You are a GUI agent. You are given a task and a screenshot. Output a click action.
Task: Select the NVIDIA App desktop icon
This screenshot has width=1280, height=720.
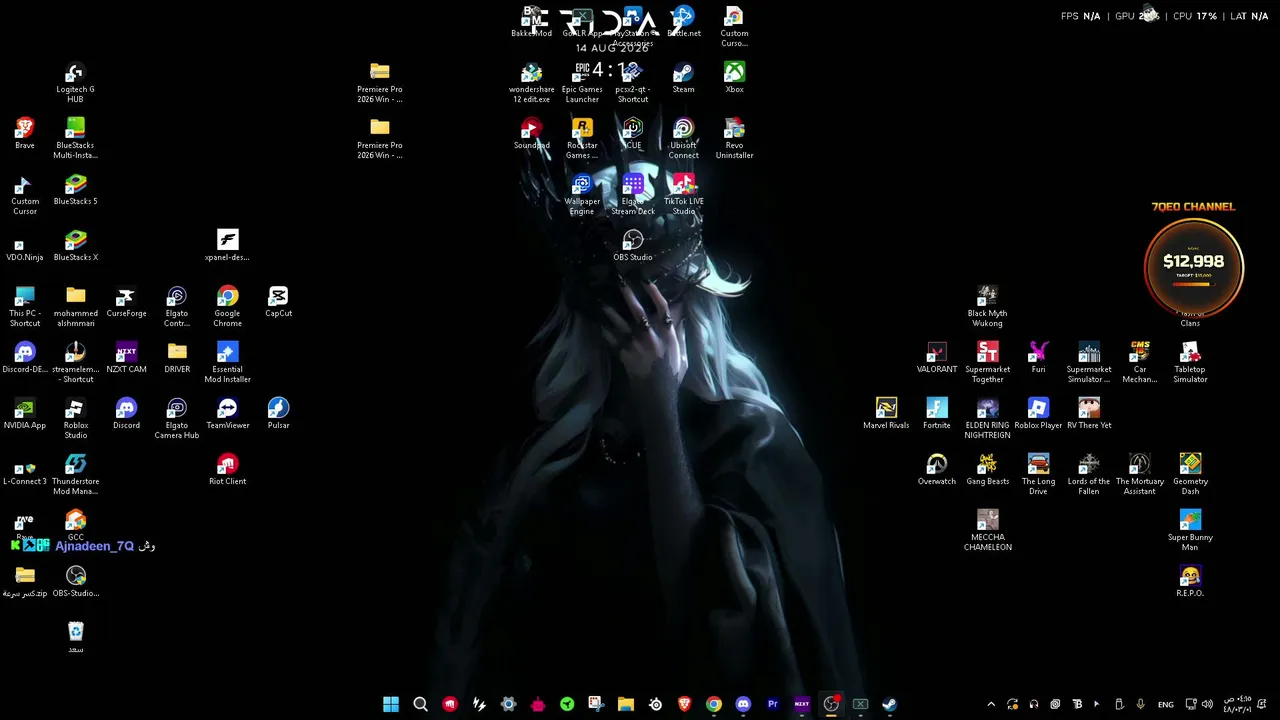tap(25, 414)
